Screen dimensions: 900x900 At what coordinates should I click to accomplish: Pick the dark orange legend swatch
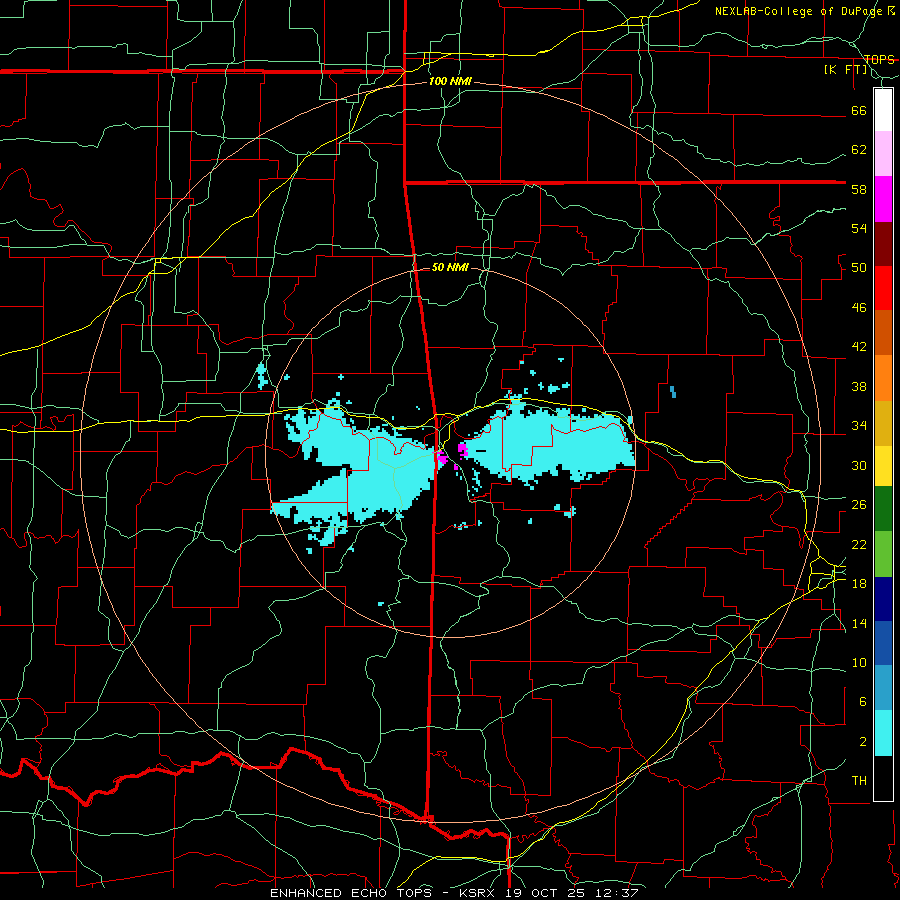[x=883, y=332]
